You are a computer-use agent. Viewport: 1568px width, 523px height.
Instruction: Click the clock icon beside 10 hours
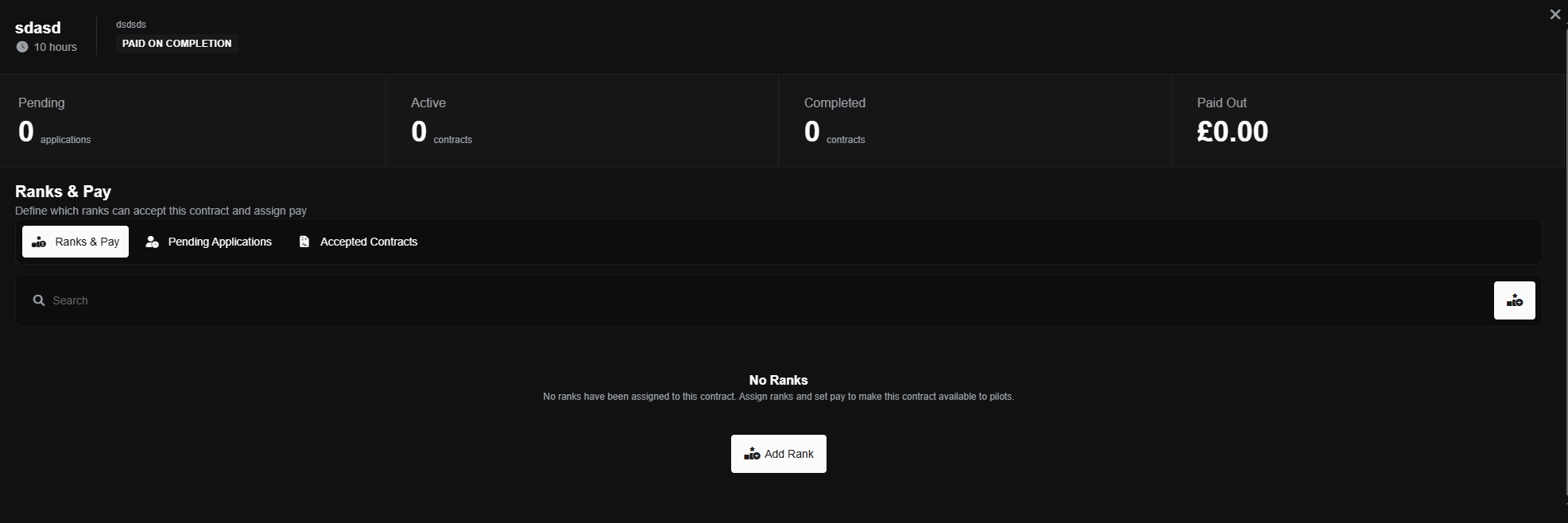[22, 47]
